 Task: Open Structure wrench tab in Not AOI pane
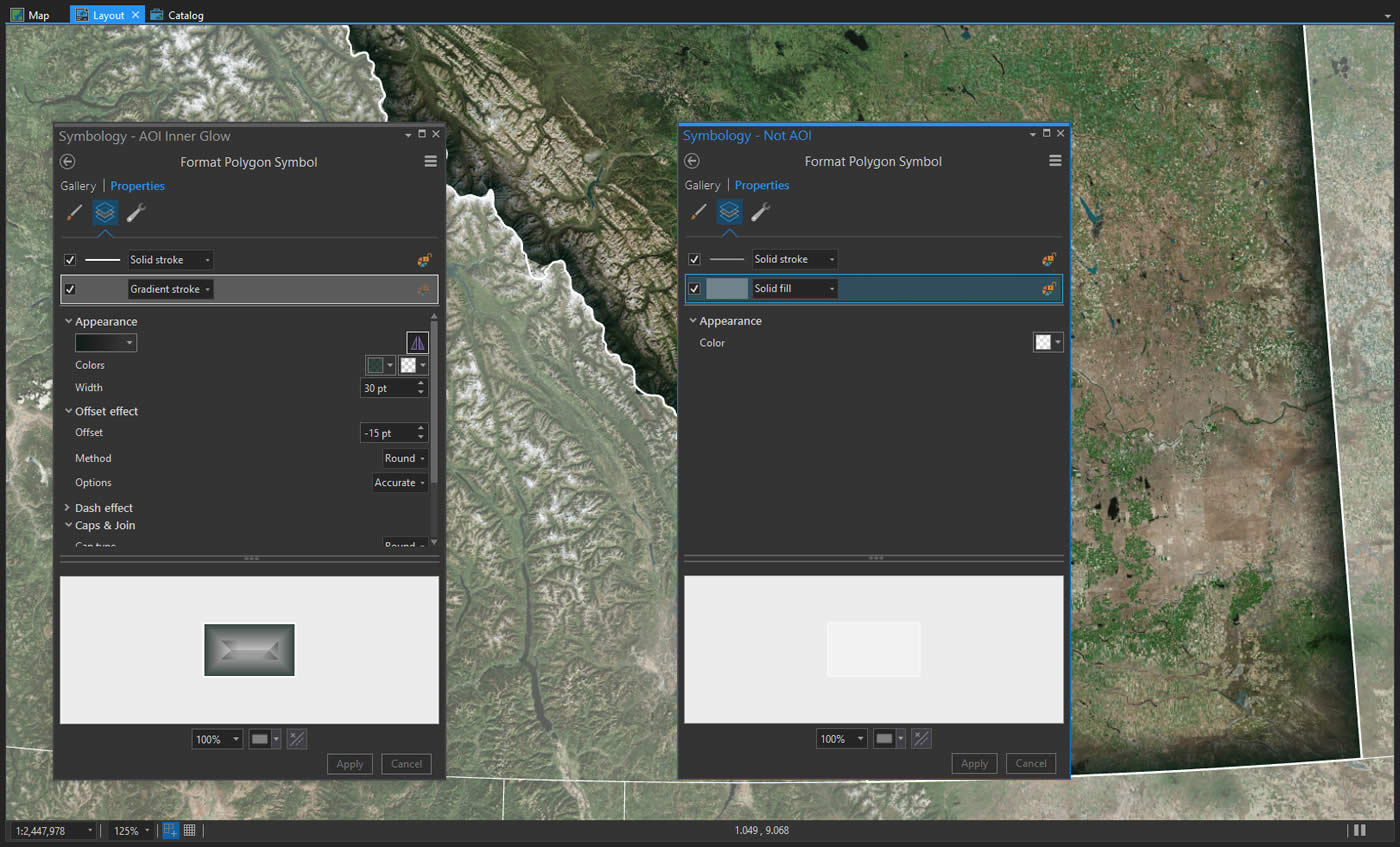tap(760, 211)
